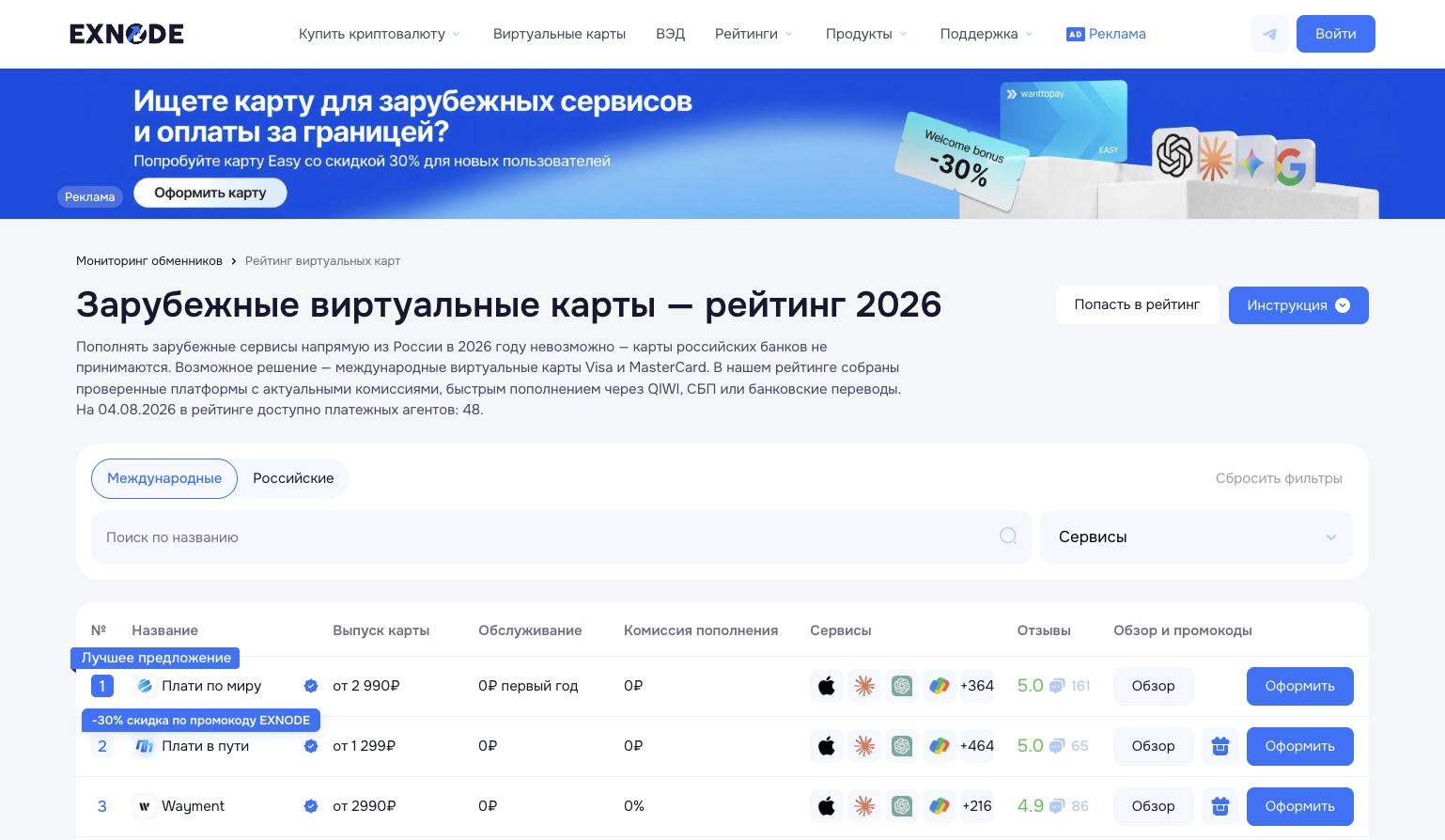This screenshot has width=1445, height=840.
Task: Click verified badge next to Wayment
Action: [311, 806]
